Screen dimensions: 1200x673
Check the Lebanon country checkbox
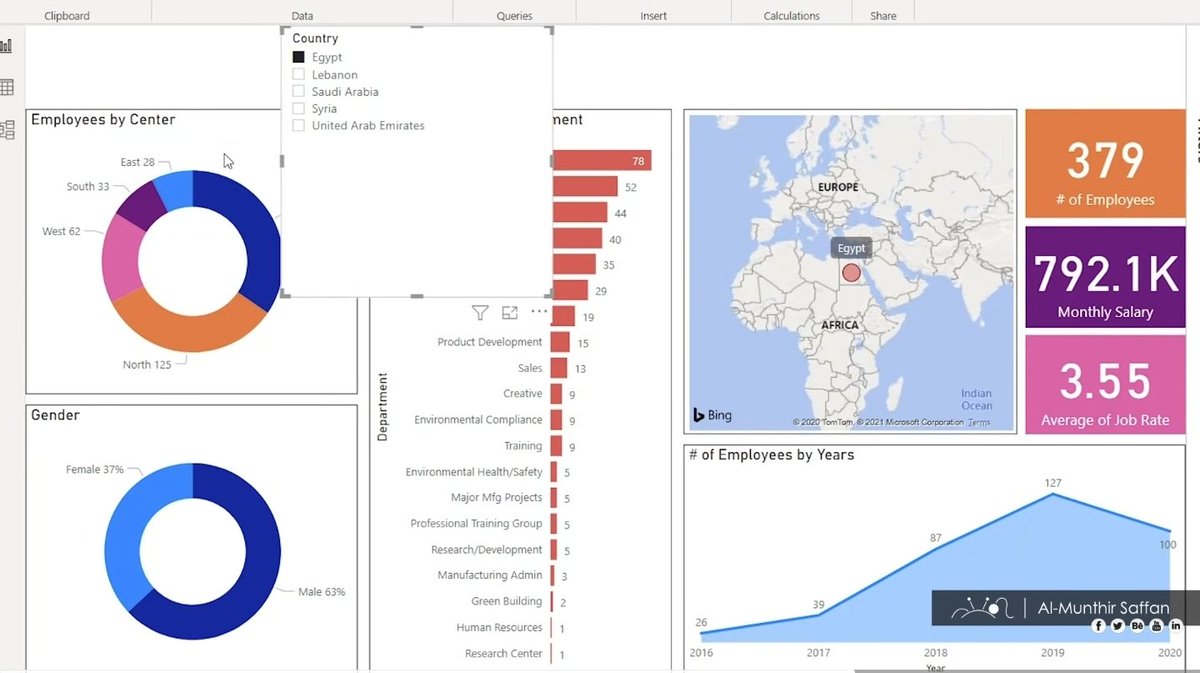298,75
